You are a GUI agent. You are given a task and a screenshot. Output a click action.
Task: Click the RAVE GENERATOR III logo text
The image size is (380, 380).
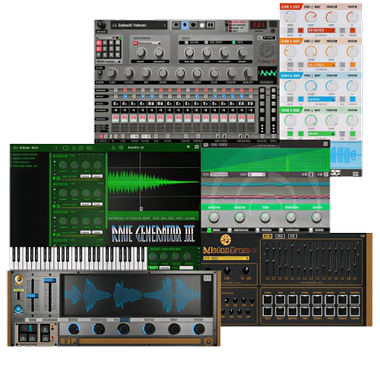coord(153,233)
